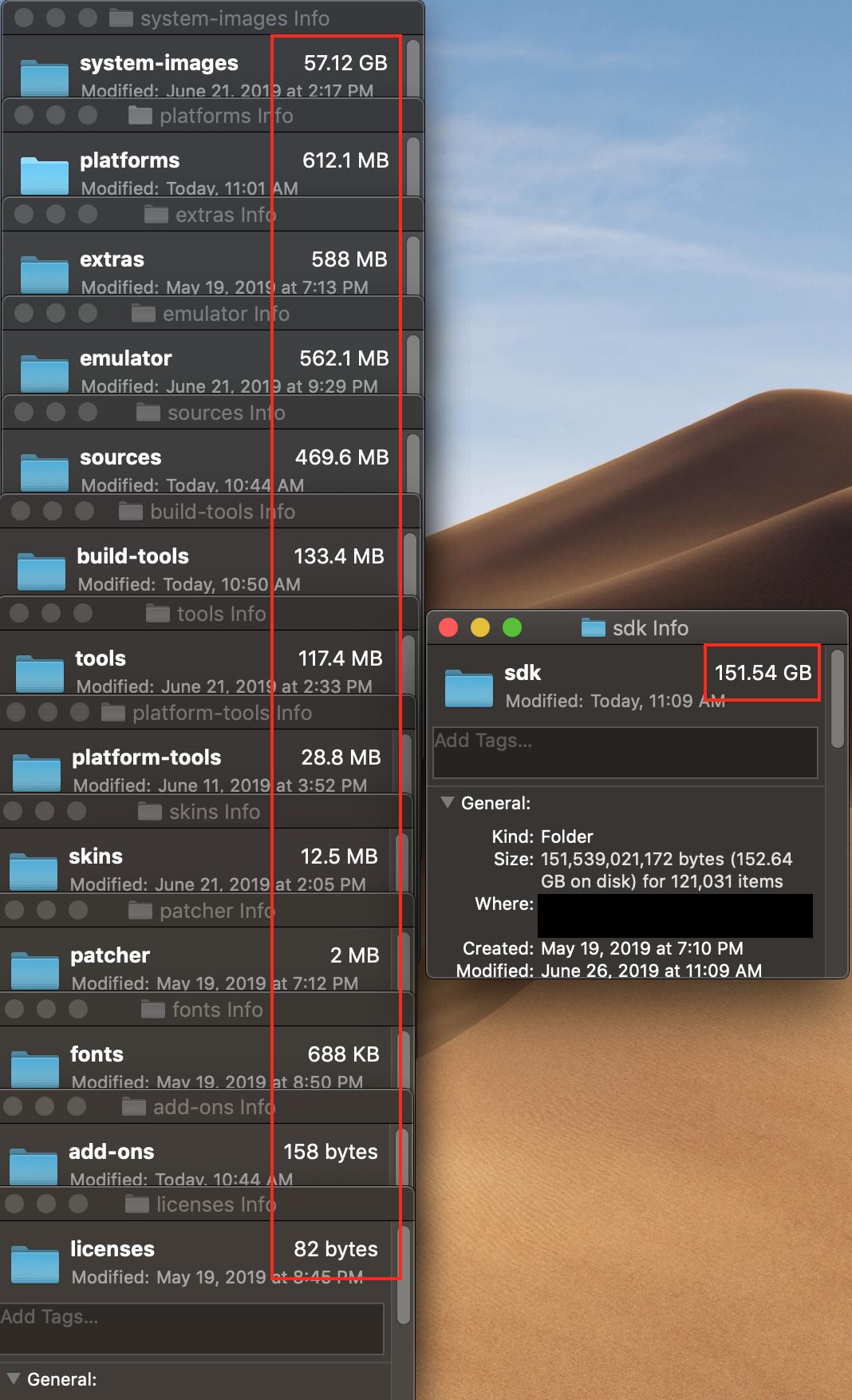Select the sources folder name
This screenshot has height=1400, width=852.
click(120, 457)
